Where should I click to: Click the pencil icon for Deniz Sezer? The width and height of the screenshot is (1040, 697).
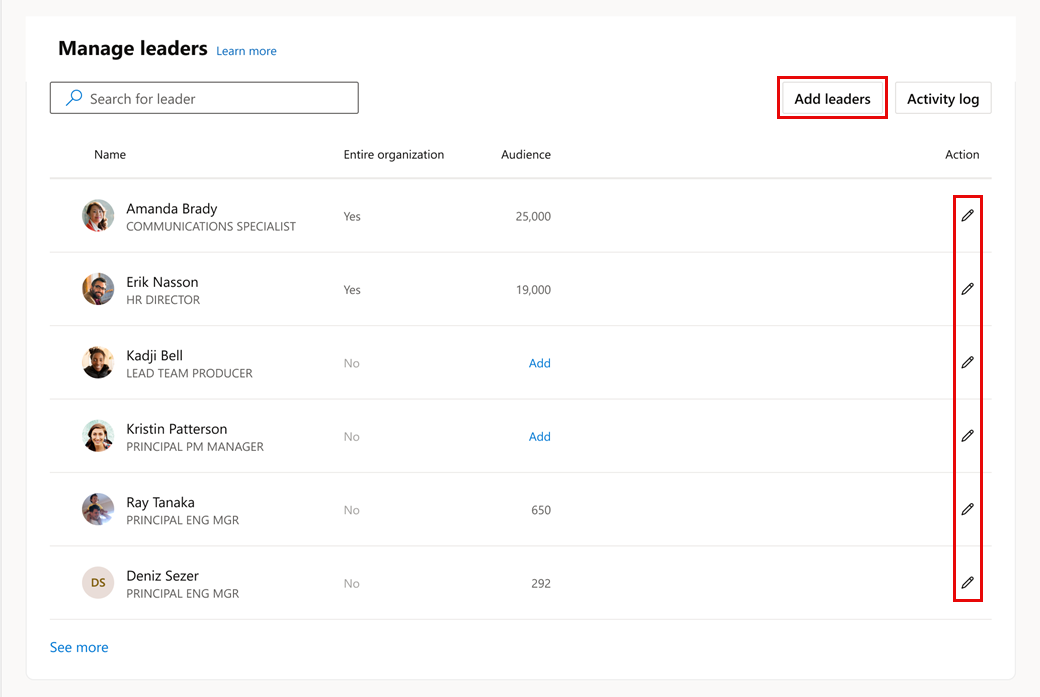tap(967, 583)
